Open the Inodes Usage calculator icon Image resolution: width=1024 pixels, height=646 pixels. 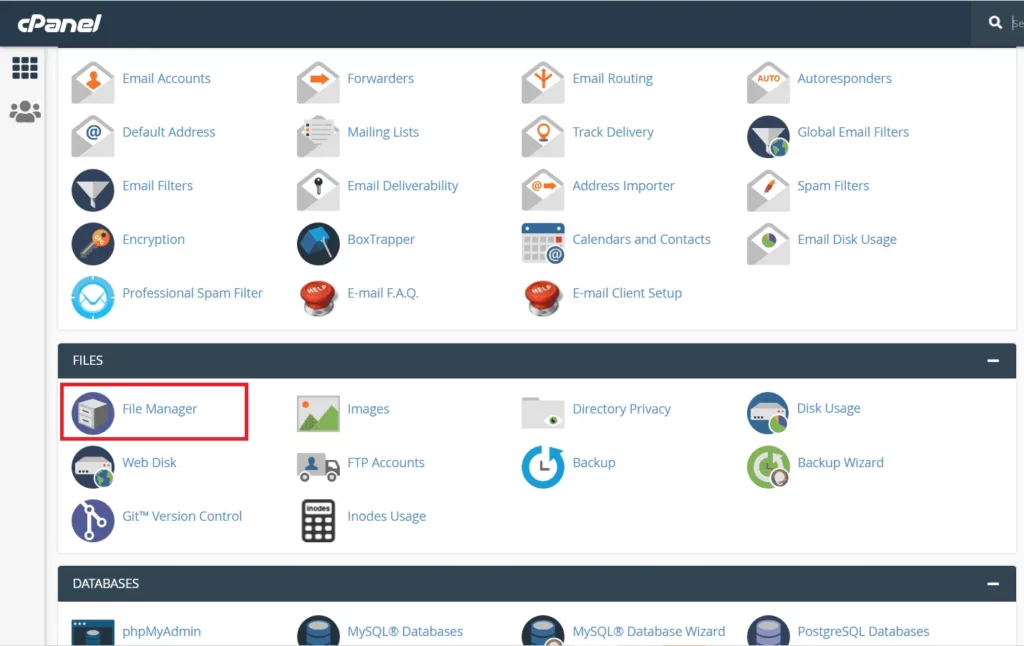[318, 521]
